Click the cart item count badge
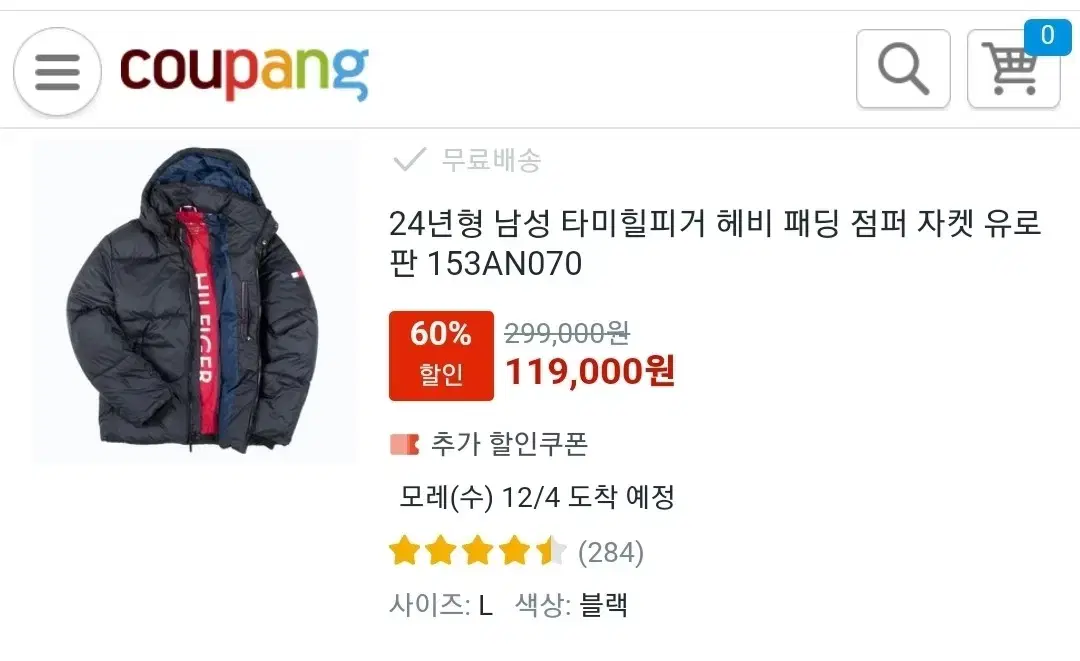The height and width of the screenshot is (661, 1080). click(1047, 36)
